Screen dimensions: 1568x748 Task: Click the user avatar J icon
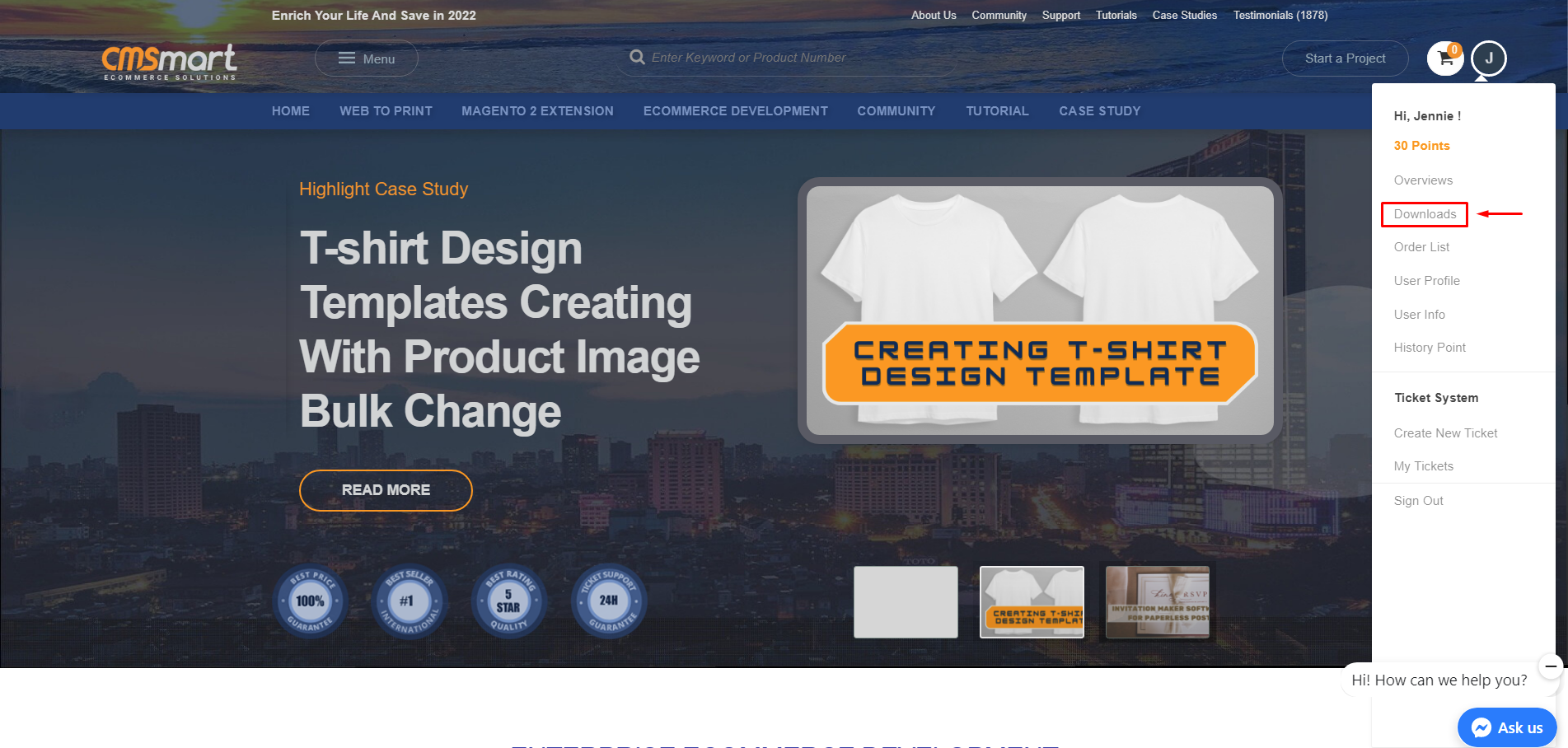point(1488,58)
